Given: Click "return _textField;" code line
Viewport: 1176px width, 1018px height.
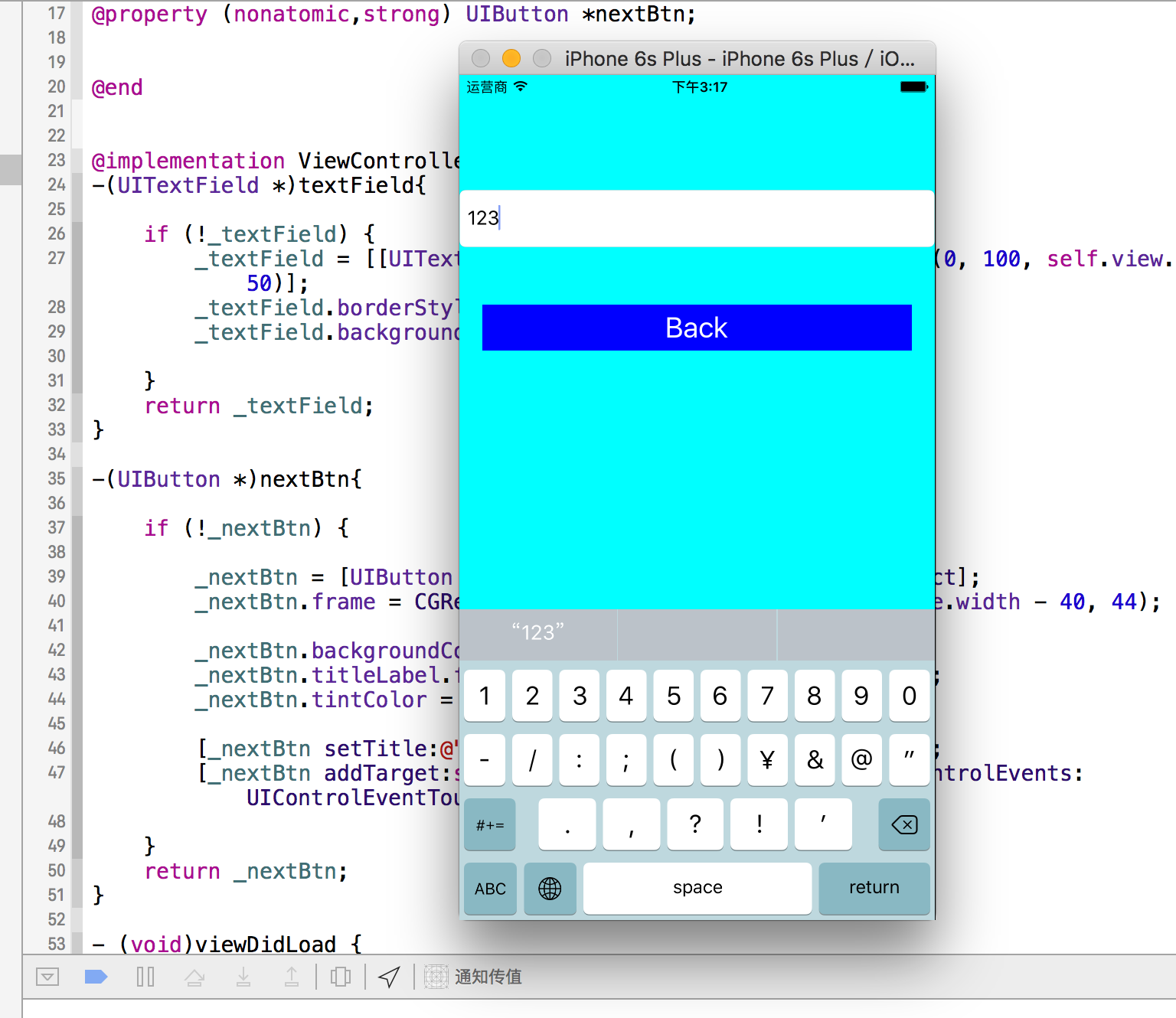Looking at the screenshot, I should [259, 406].
